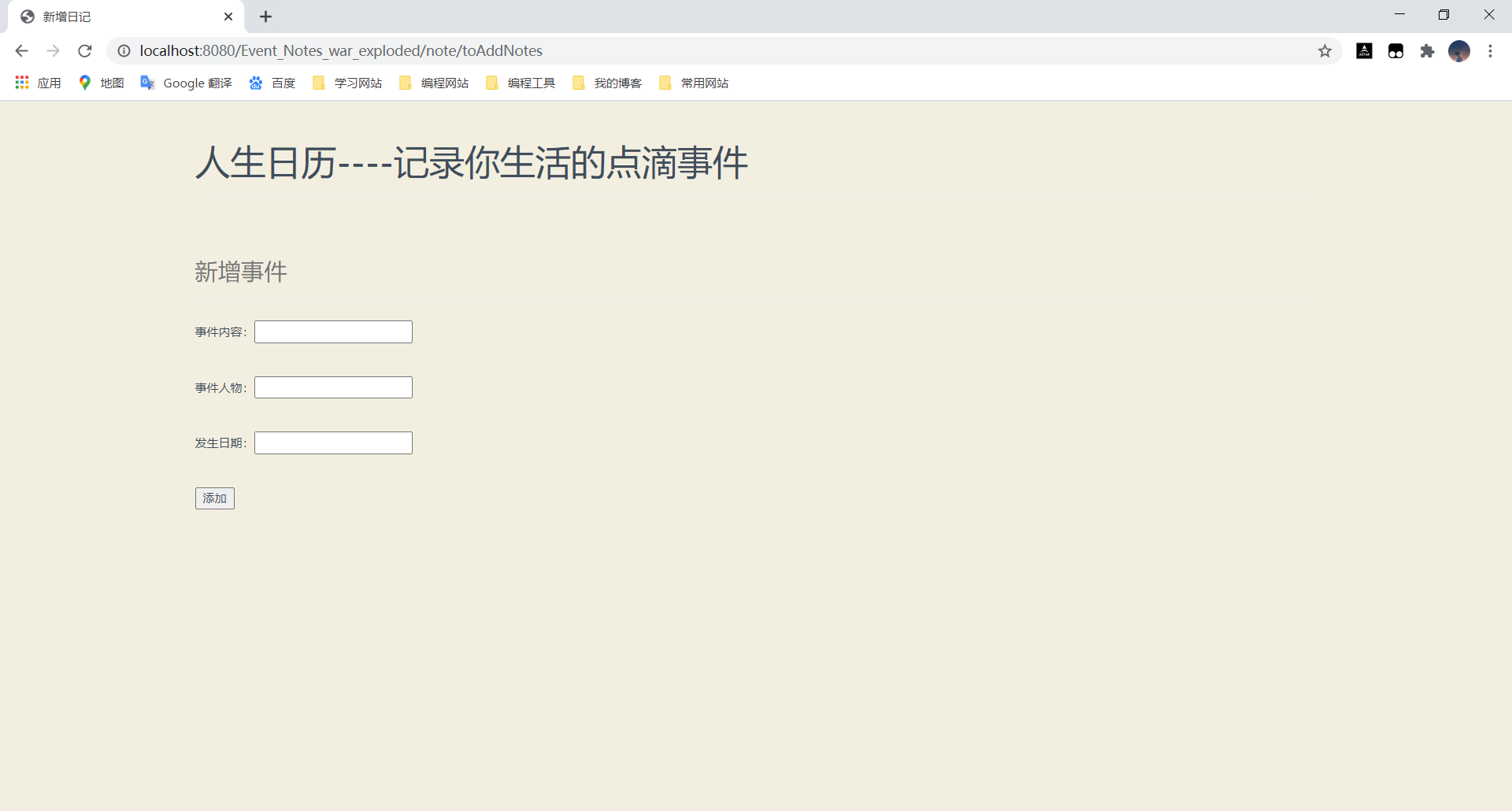The height and width of the screenshot is (811, 1512).
Task: Close the browser window
Action: coord(1488,15)
